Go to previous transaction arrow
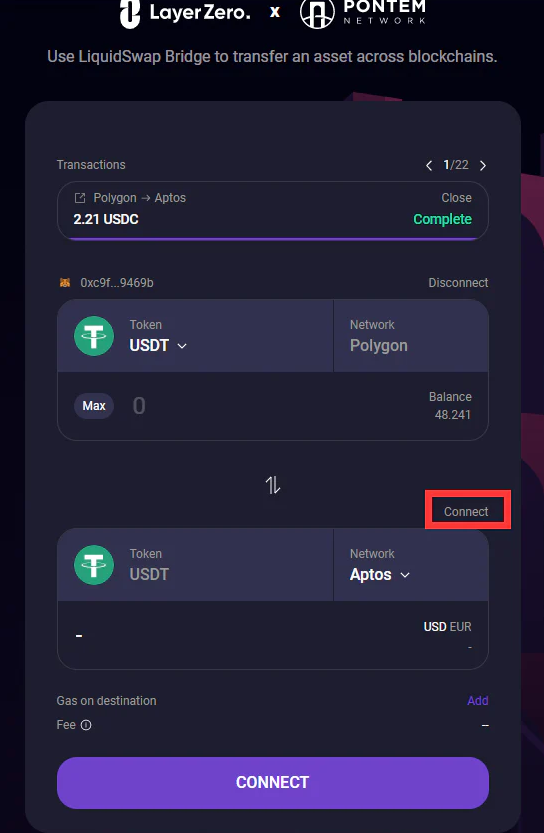The image size is (544, 833). [429, 166]
